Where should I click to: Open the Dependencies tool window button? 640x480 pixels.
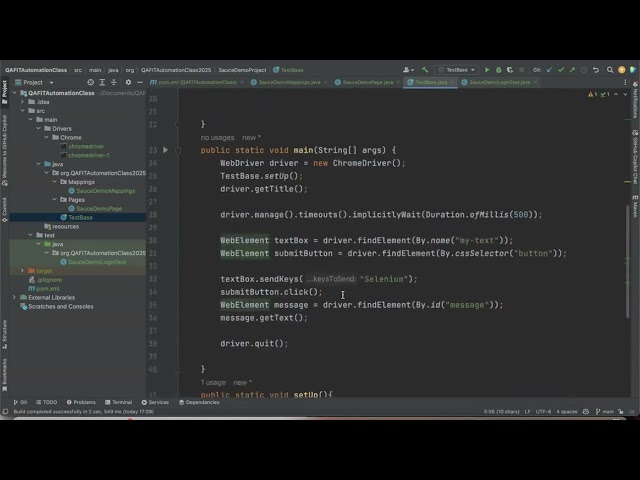[x=199, y=402]
